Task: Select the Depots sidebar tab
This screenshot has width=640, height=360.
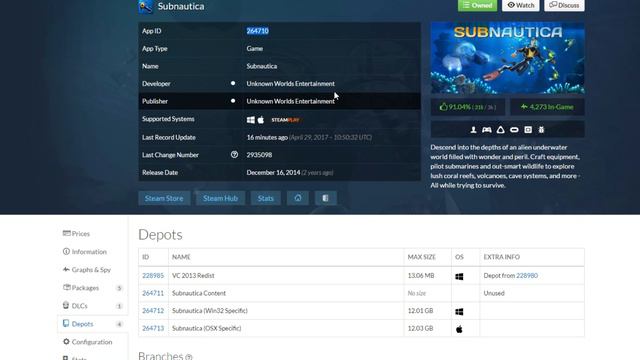Action: coord(92,324)
